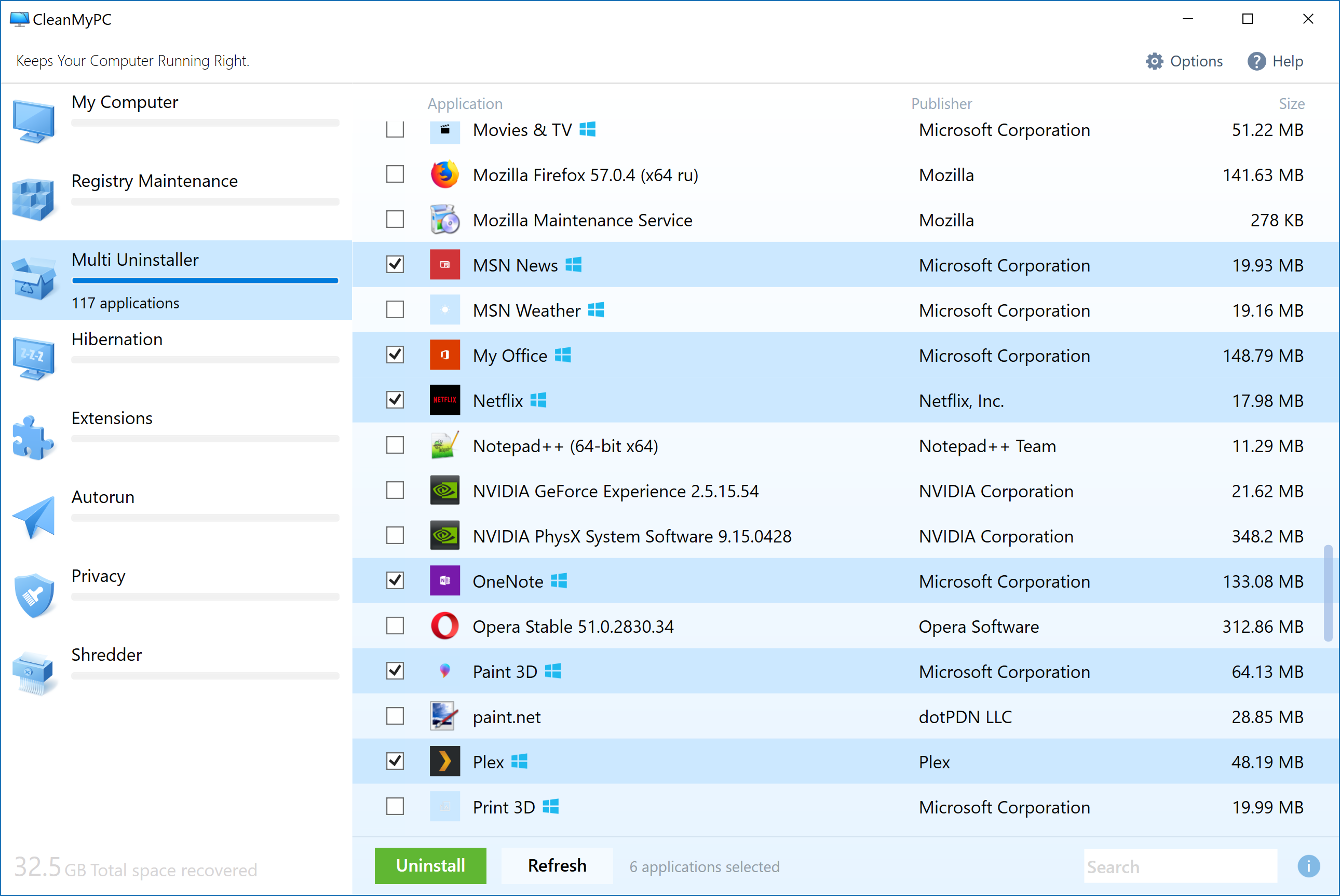Click the Mozilla Maintenance Service icon
The height and width of the screenshot is (896, 1340).
pyautogui.click(x=444, y=220)
